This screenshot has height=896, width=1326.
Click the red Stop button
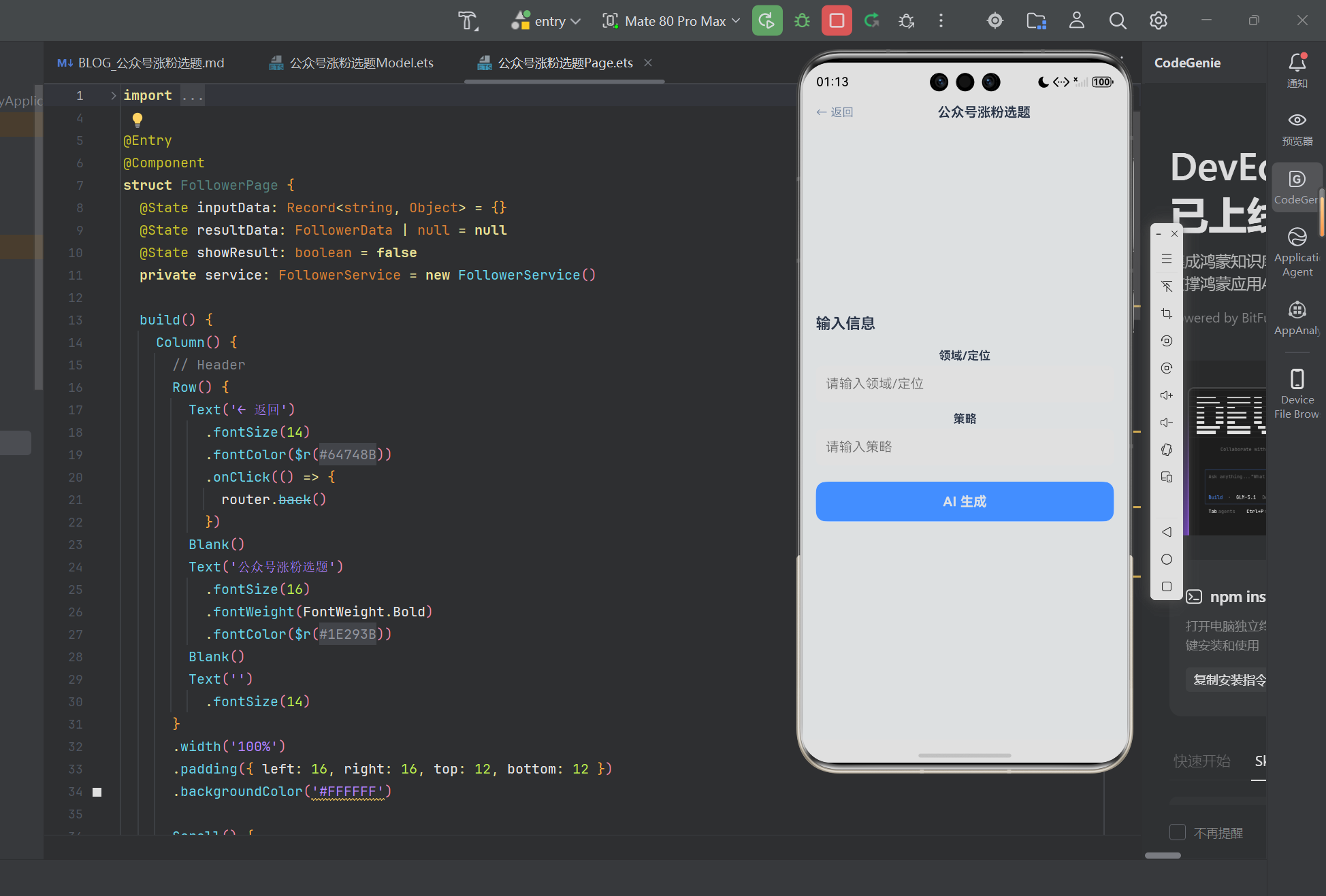pyautogui.click(x=837, y=21)
